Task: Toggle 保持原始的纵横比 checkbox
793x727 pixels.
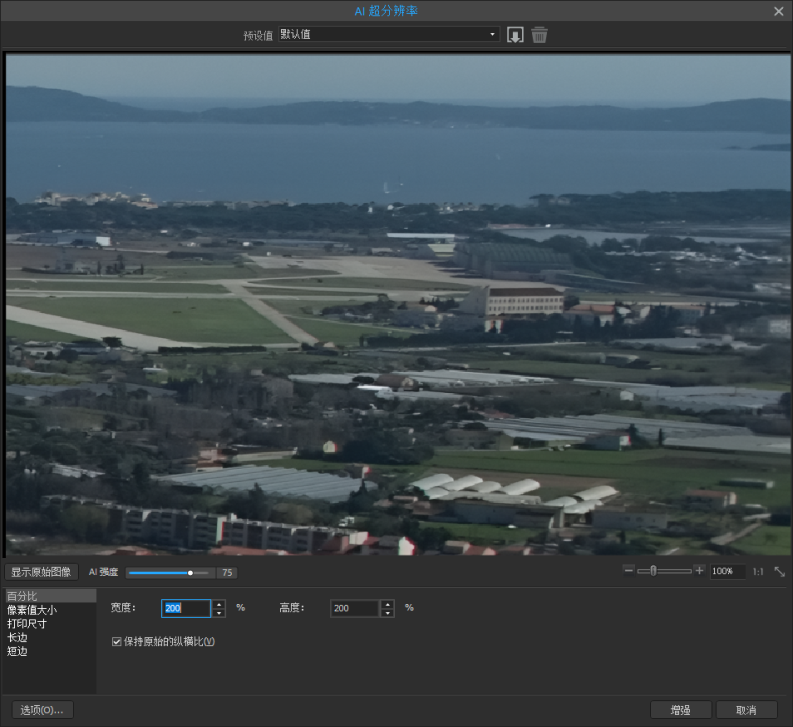Action: pos(117,641)
